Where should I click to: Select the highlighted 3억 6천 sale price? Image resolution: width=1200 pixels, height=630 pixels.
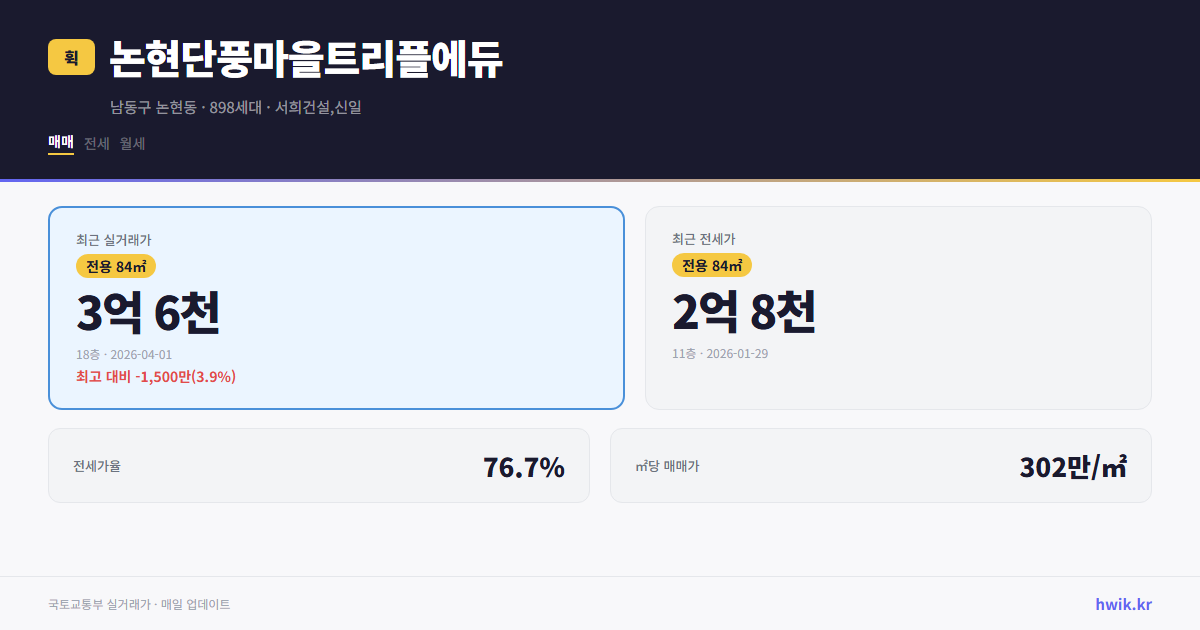[x=147, y=312]
